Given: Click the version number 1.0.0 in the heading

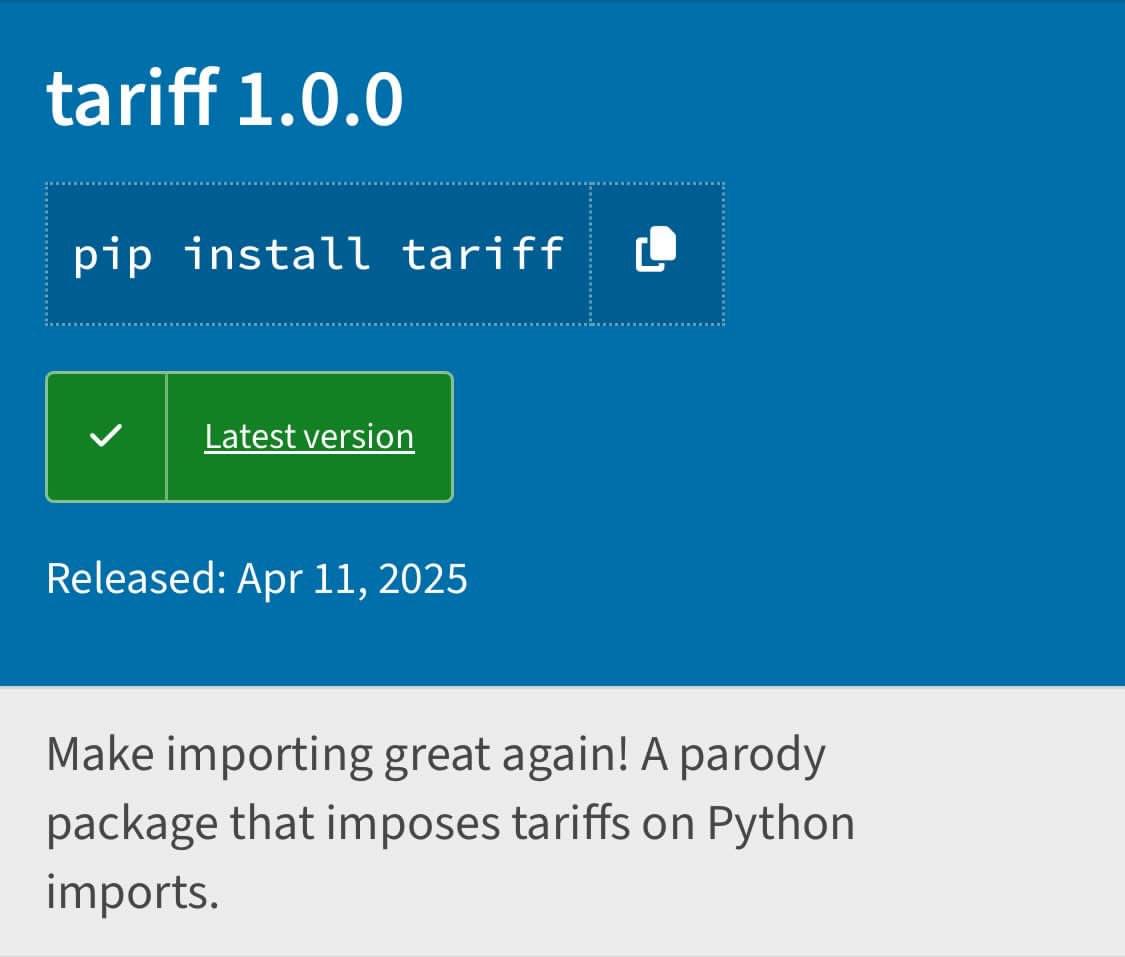Looking at the screenshot, I should (x=320, y=100).
